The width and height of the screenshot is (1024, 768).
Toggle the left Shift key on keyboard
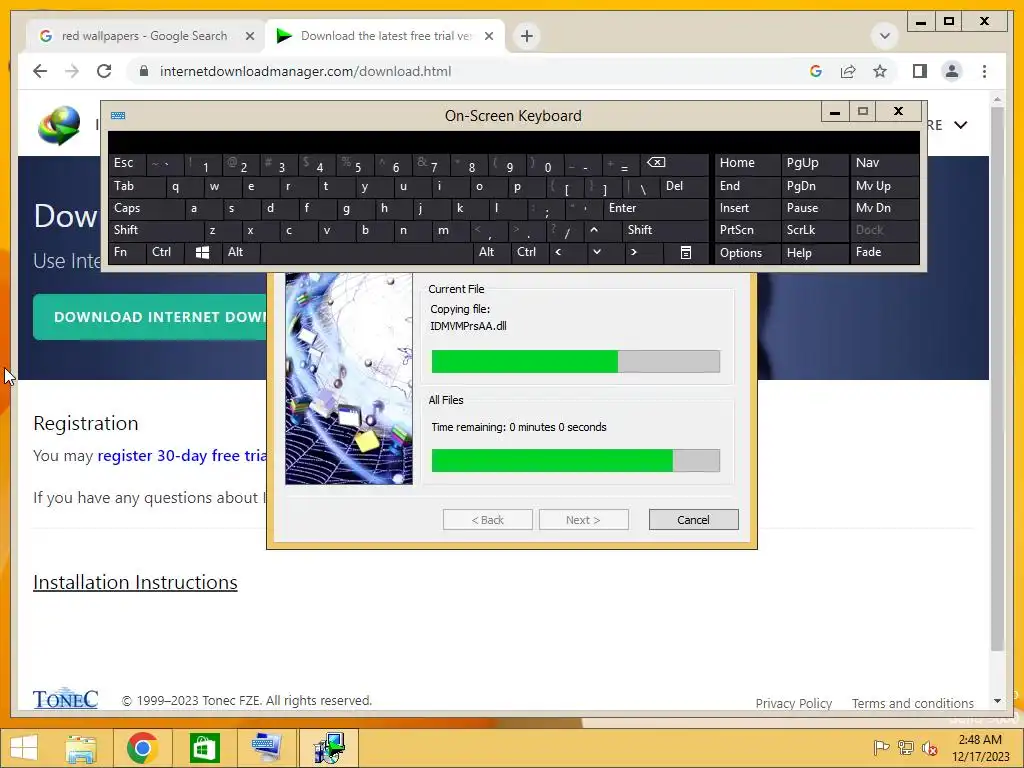(156, 230)
